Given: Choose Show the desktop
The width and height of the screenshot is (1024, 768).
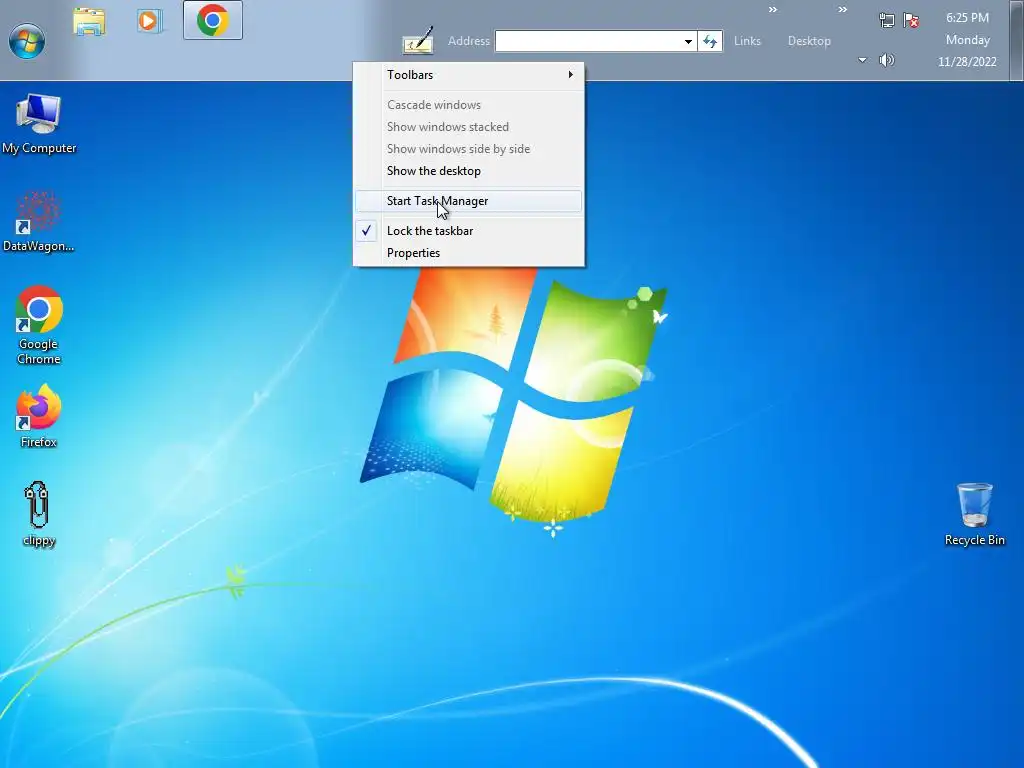Looking at the screenshot, I should pyautogui.click(x=468, y=170).
